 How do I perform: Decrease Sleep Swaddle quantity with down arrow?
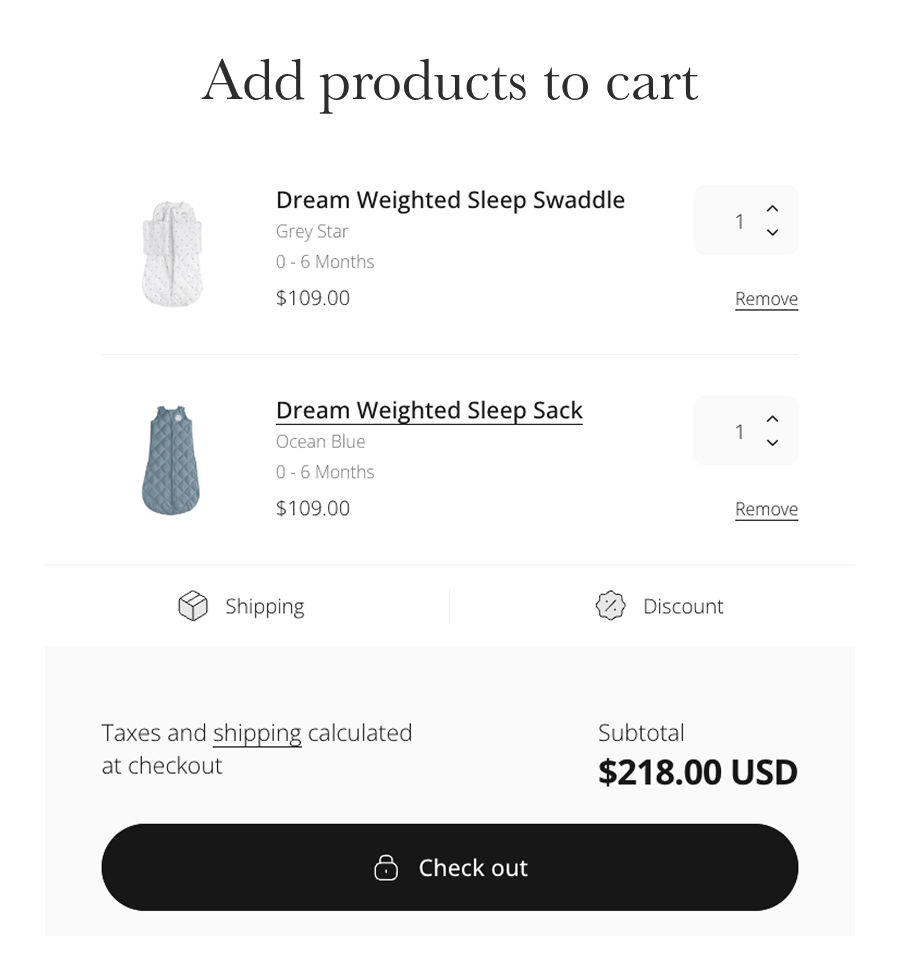(x=772, y=233)
